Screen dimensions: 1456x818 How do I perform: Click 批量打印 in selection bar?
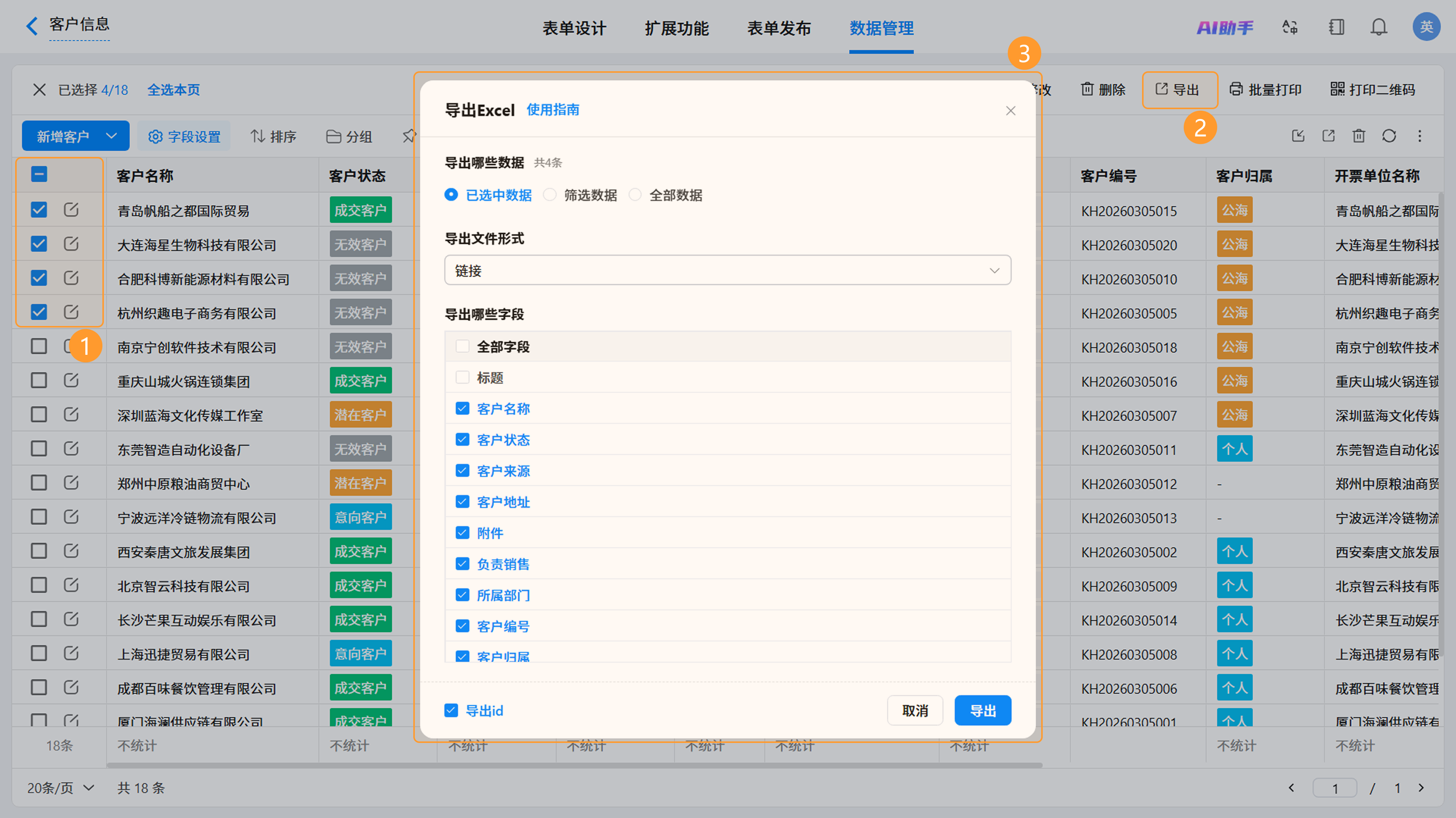[1265, 89]
